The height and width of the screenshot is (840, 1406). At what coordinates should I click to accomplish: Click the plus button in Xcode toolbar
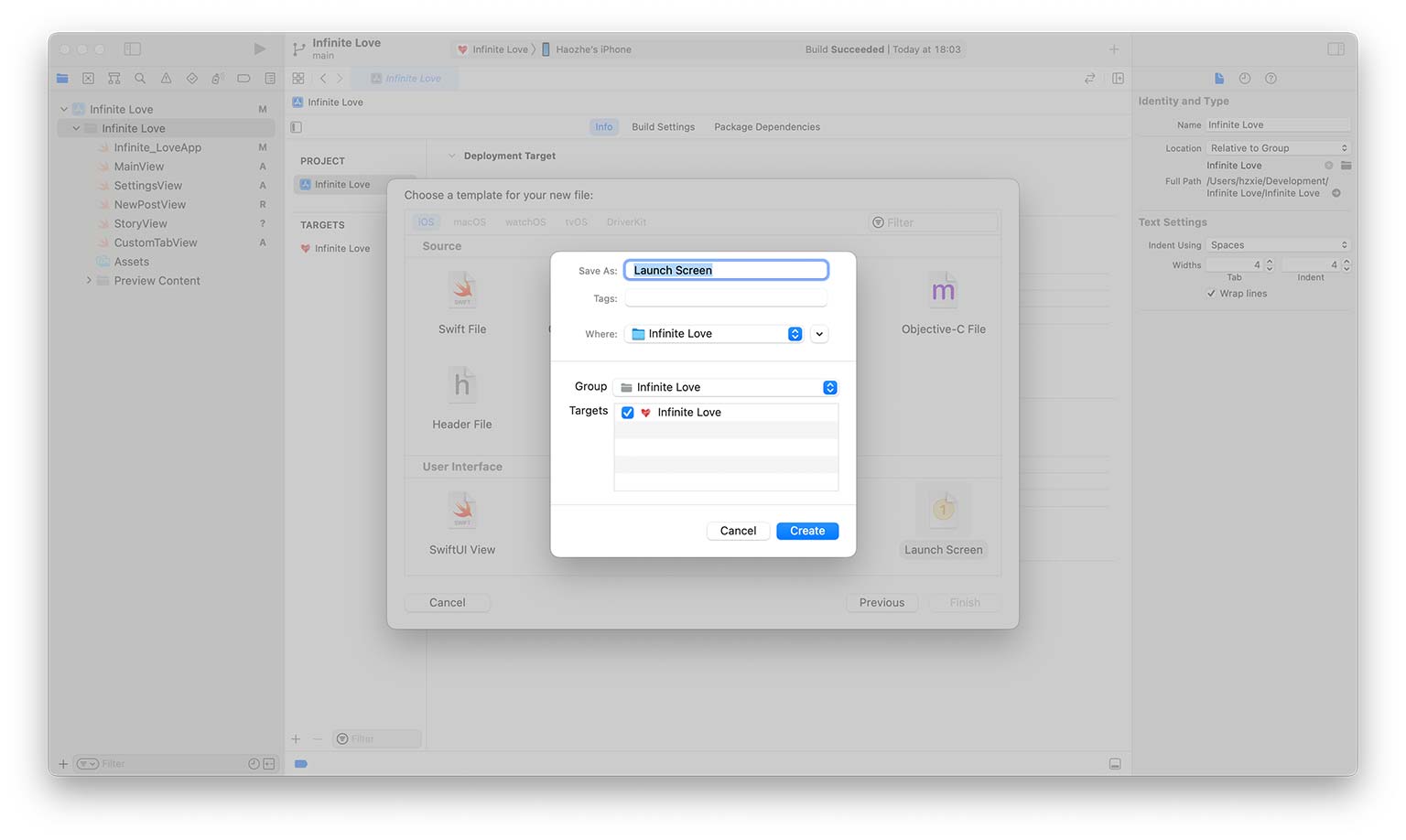pyautogui.click(x=1114, y=49)
